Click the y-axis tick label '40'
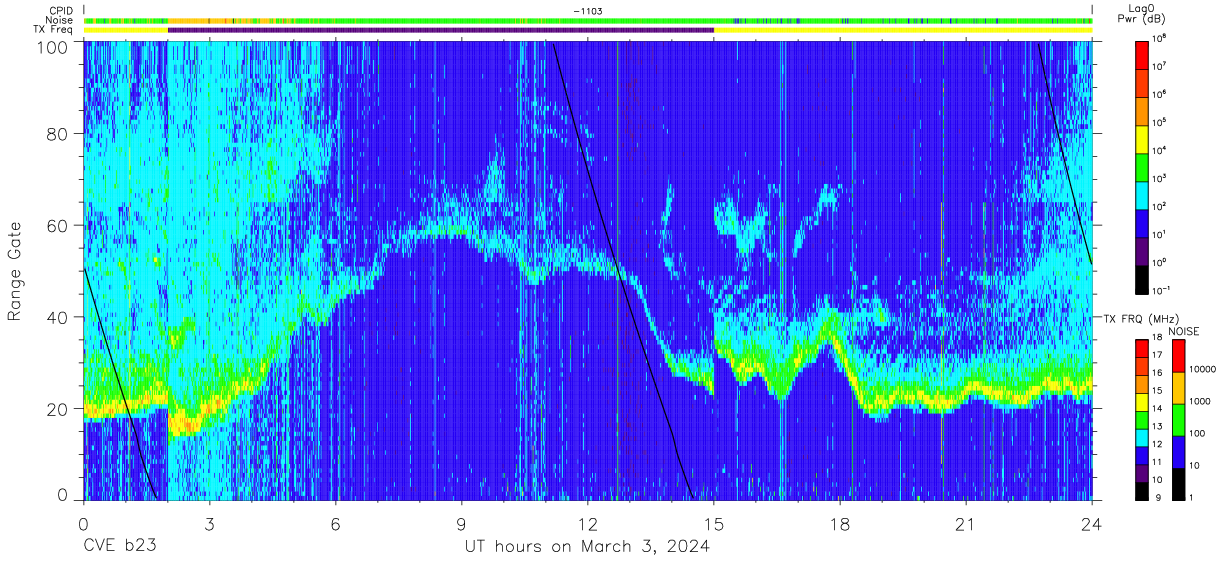This screenshot has width=1228, height=567. tap(58, 317)
